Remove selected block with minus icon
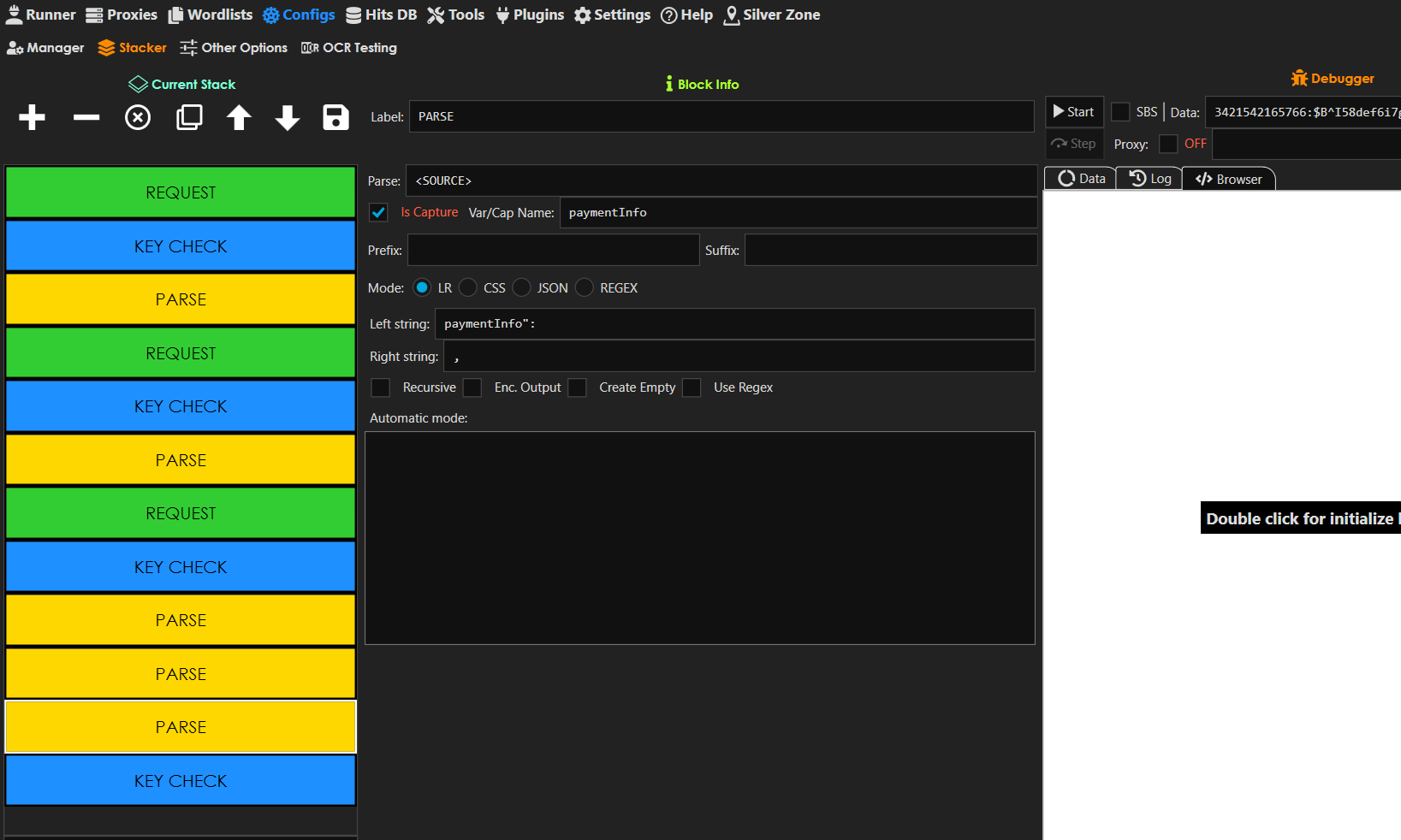Screen dimensions: 1401x840 tap(86, 117)
